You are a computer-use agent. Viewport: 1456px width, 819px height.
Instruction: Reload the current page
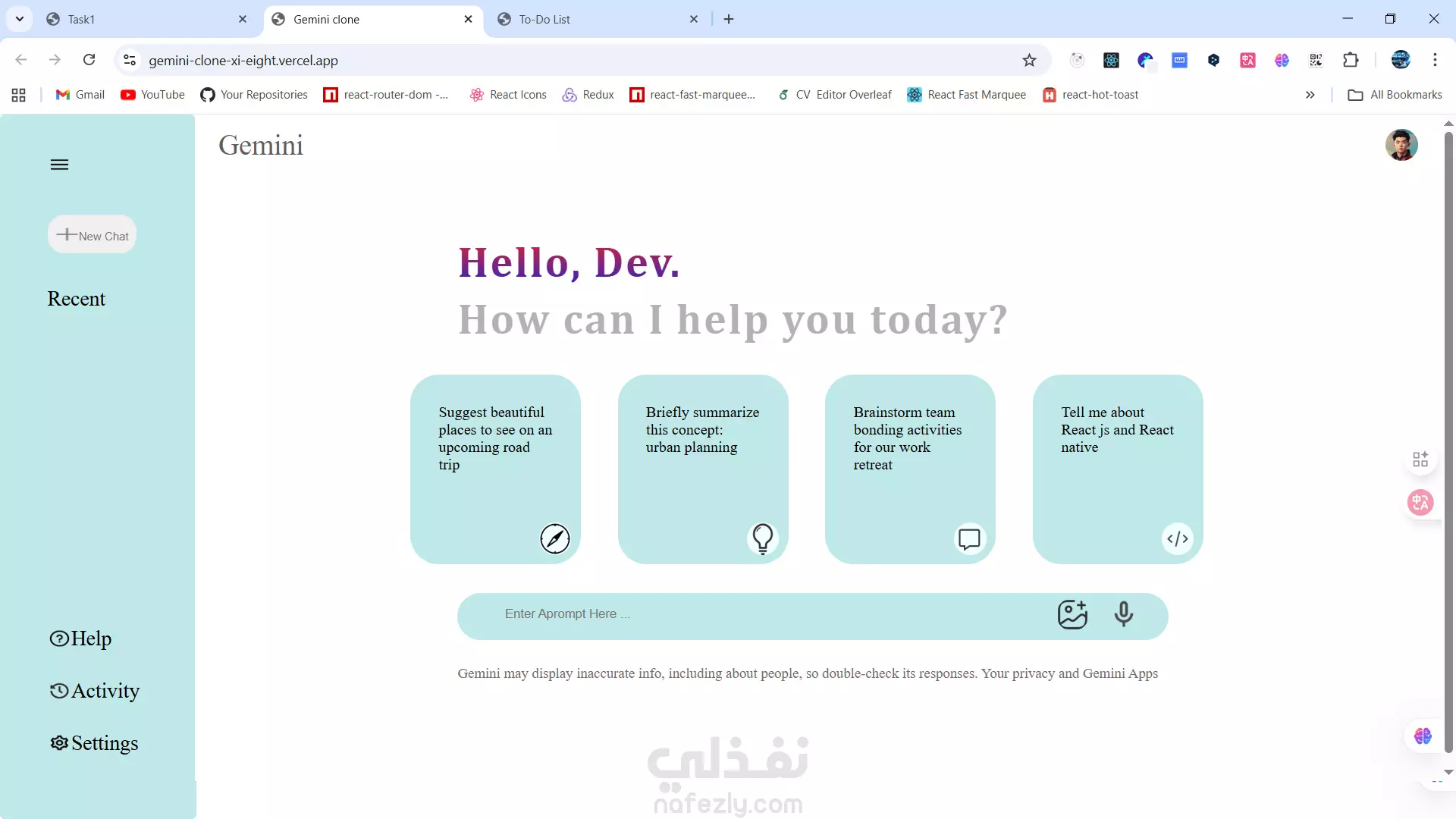pos(89,60)
